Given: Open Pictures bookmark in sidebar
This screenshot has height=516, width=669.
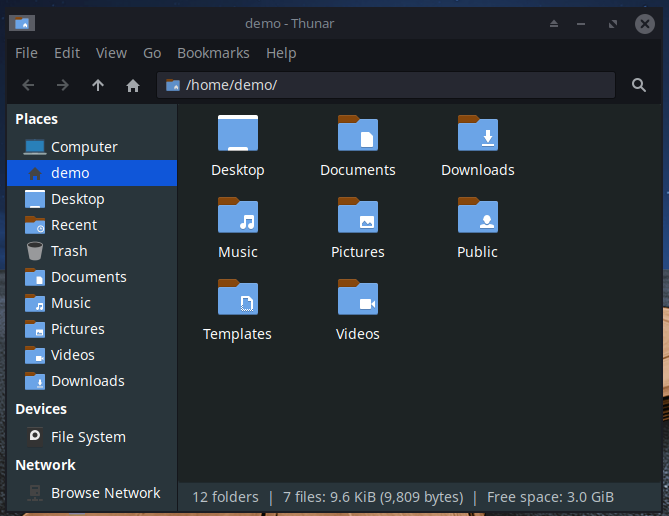Looking at the screenshot, I should (92, 329).
